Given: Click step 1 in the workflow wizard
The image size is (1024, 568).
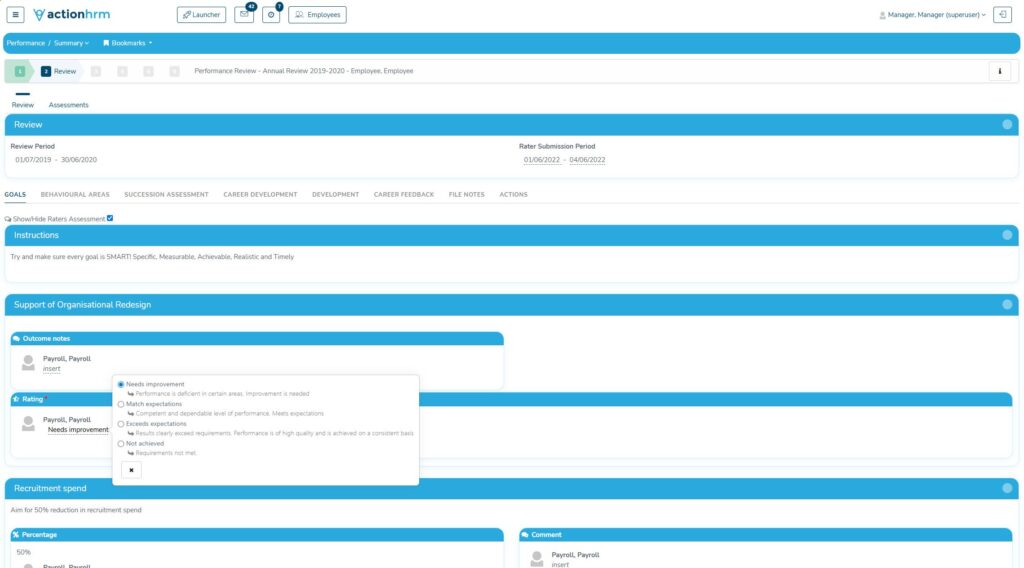Looking at the screenshot, I should point(20,71).
